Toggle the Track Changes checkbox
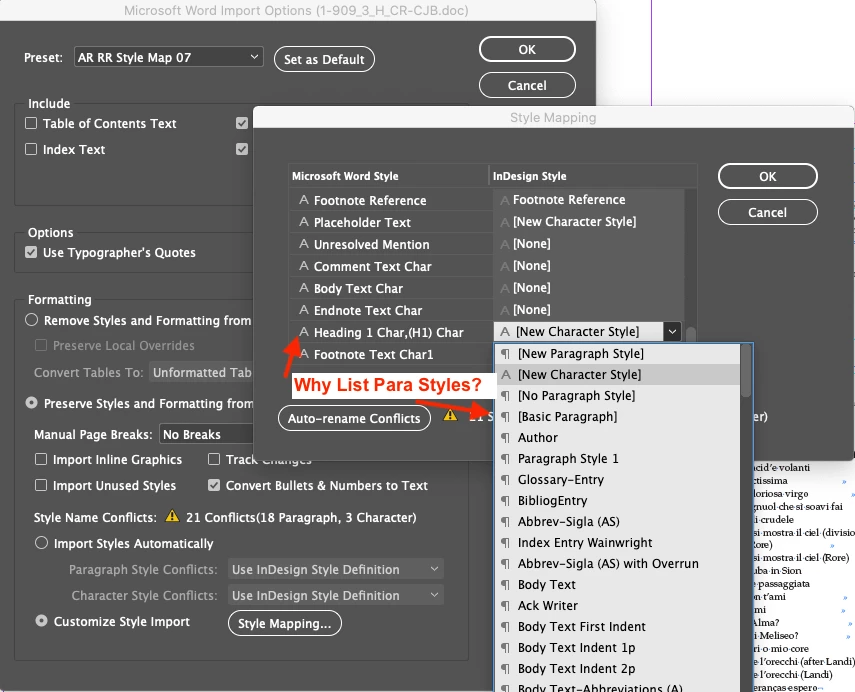 (214, 459)
